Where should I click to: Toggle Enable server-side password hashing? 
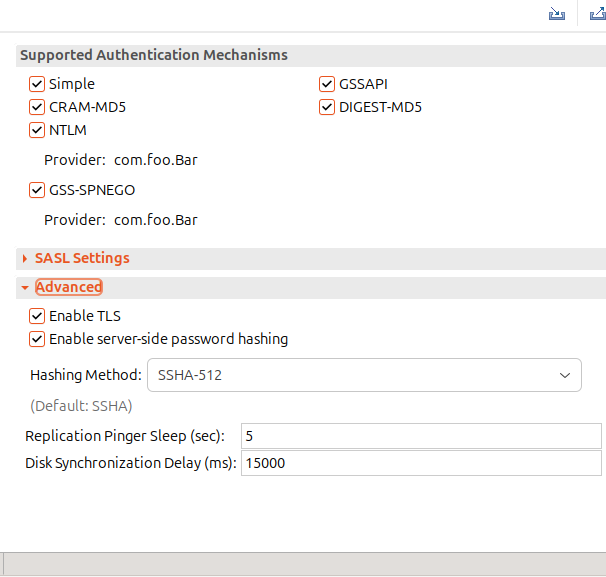[x=37, y=339]
